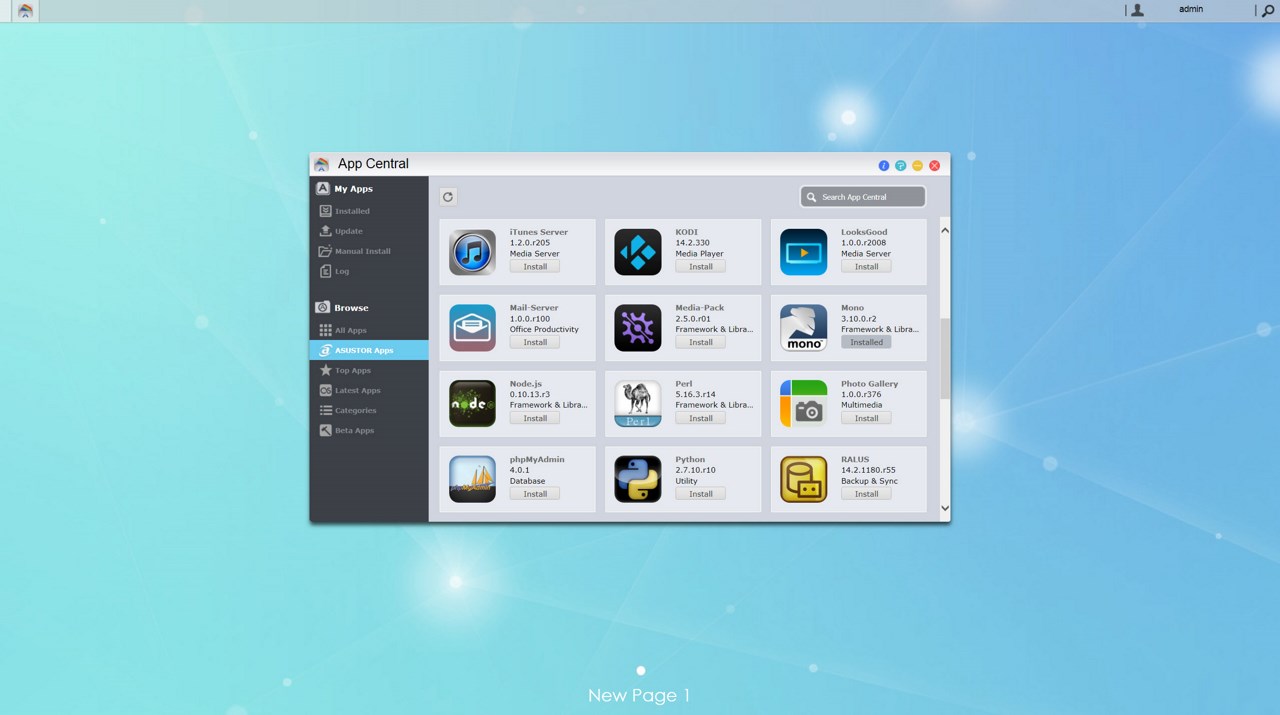Click the Search App Central field
The width and height of the screenshot is (1280, 715).
[x=863, y=197]
